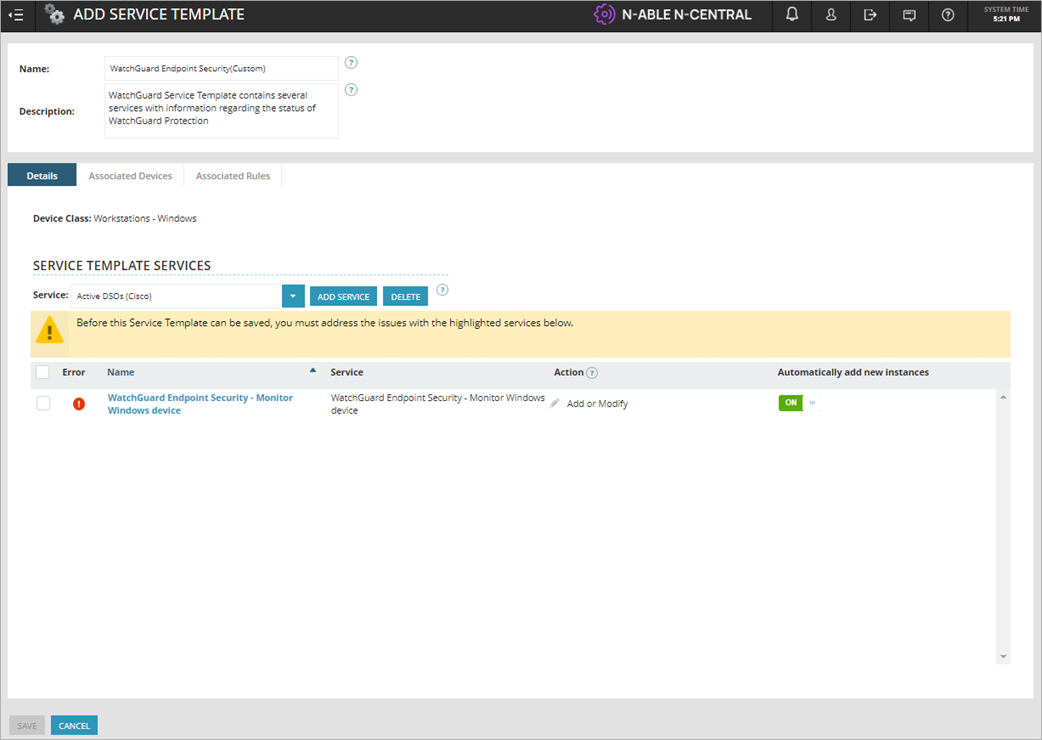Click the sort arrow on the Name column
The image size is (1042, 740).
(x=311, y=369)
